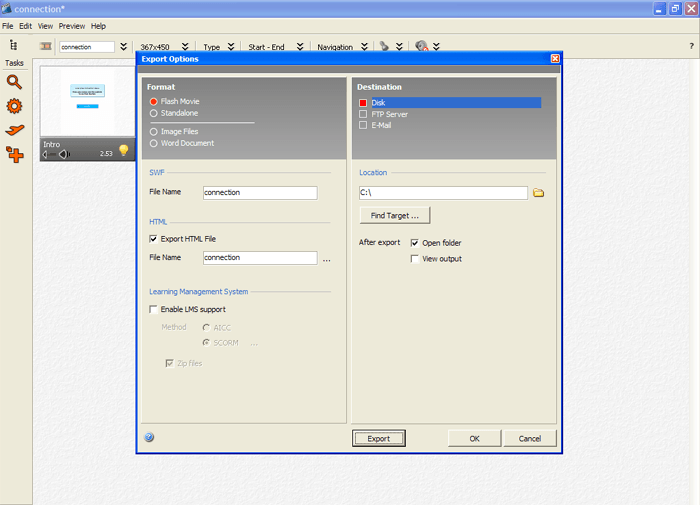
Task: Open the Preview menu
Action: [71, 26]
